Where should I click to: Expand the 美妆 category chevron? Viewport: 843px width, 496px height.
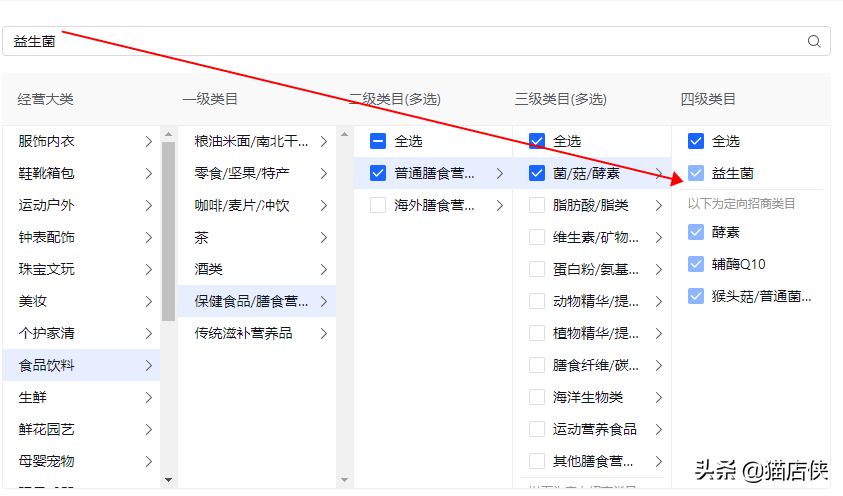pos(149,301)
